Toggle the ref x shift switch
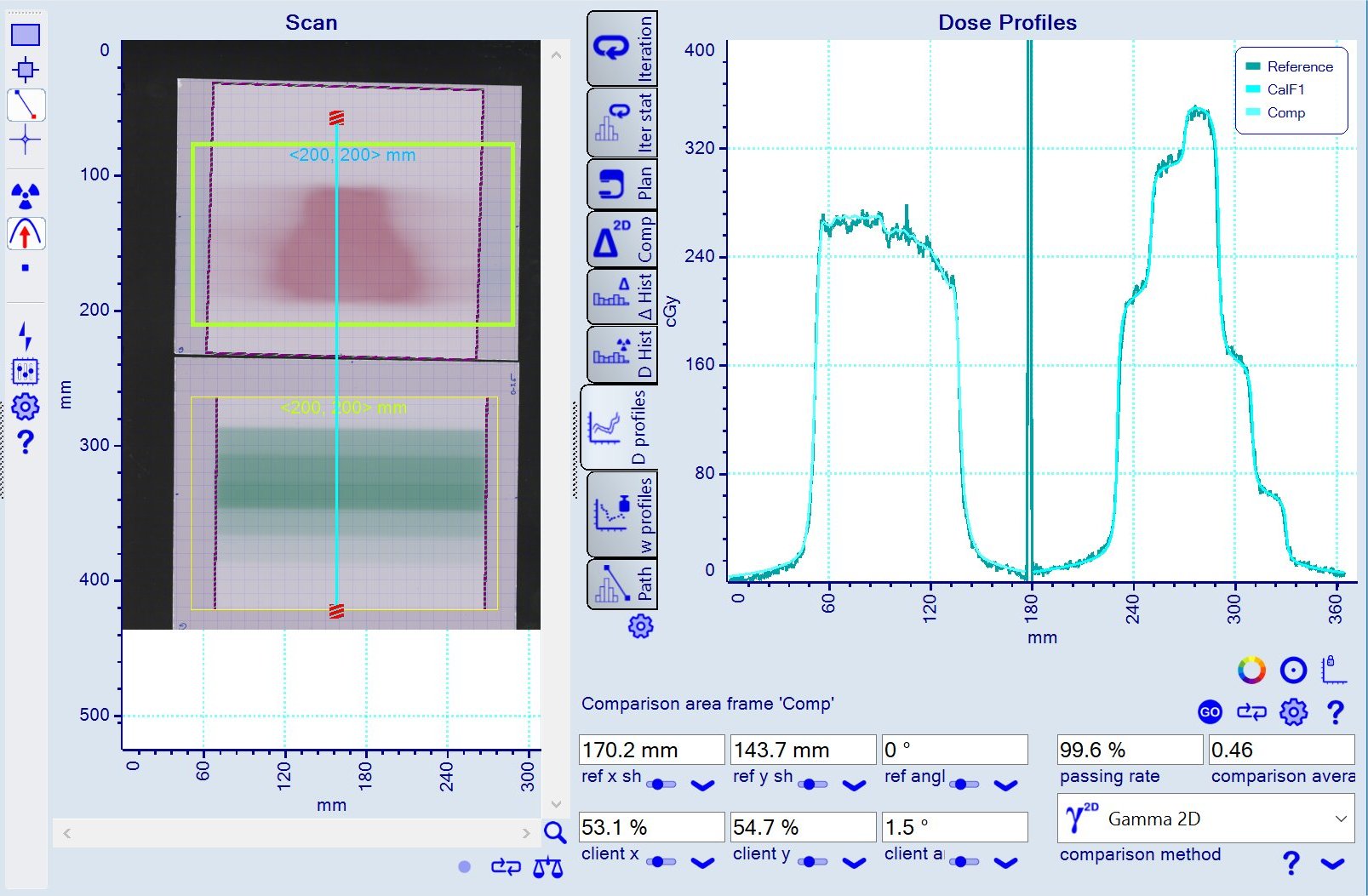 point(661,785)
